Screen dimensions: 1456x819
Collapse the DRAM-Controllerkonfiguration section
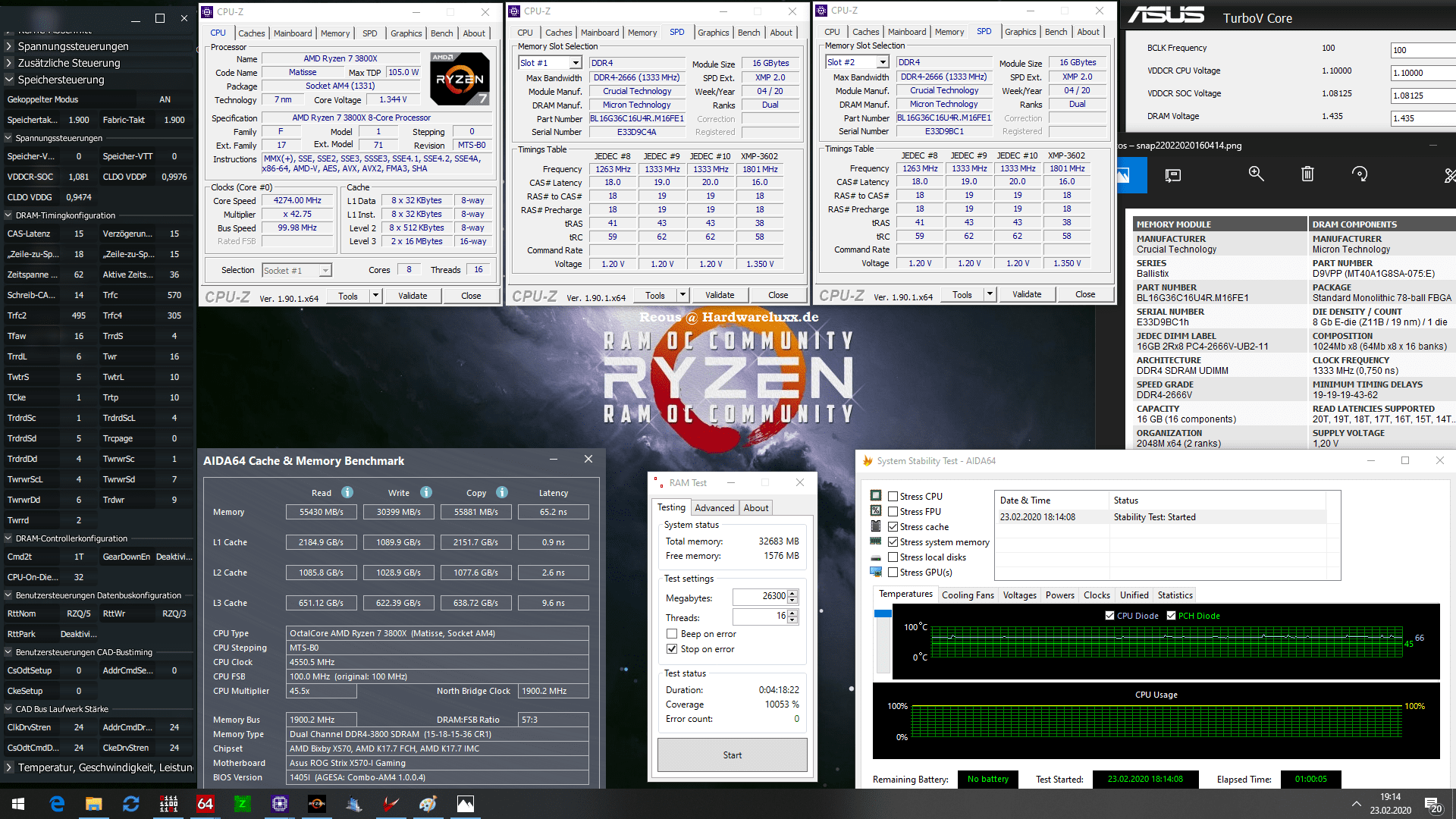tap(8, 538)
